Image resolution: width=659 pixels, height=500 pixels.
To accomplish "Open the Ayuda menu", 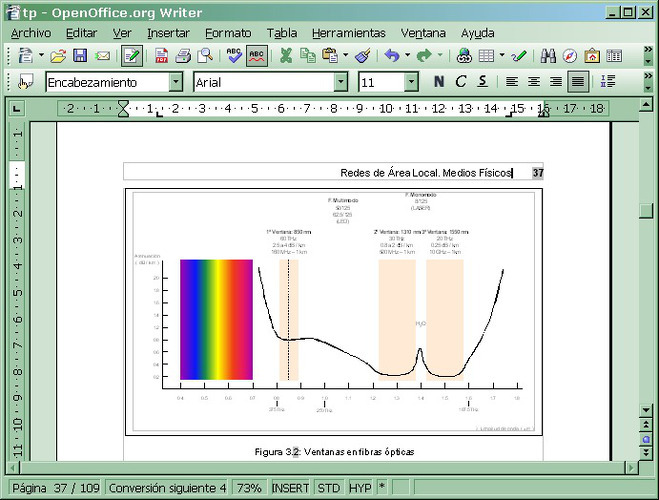I will 477,33.
